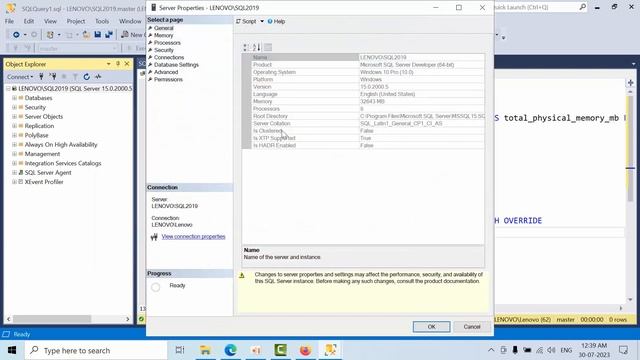Click the Filter icon in Object Explorer
640x360 pixels.
(x=75, y=76)
